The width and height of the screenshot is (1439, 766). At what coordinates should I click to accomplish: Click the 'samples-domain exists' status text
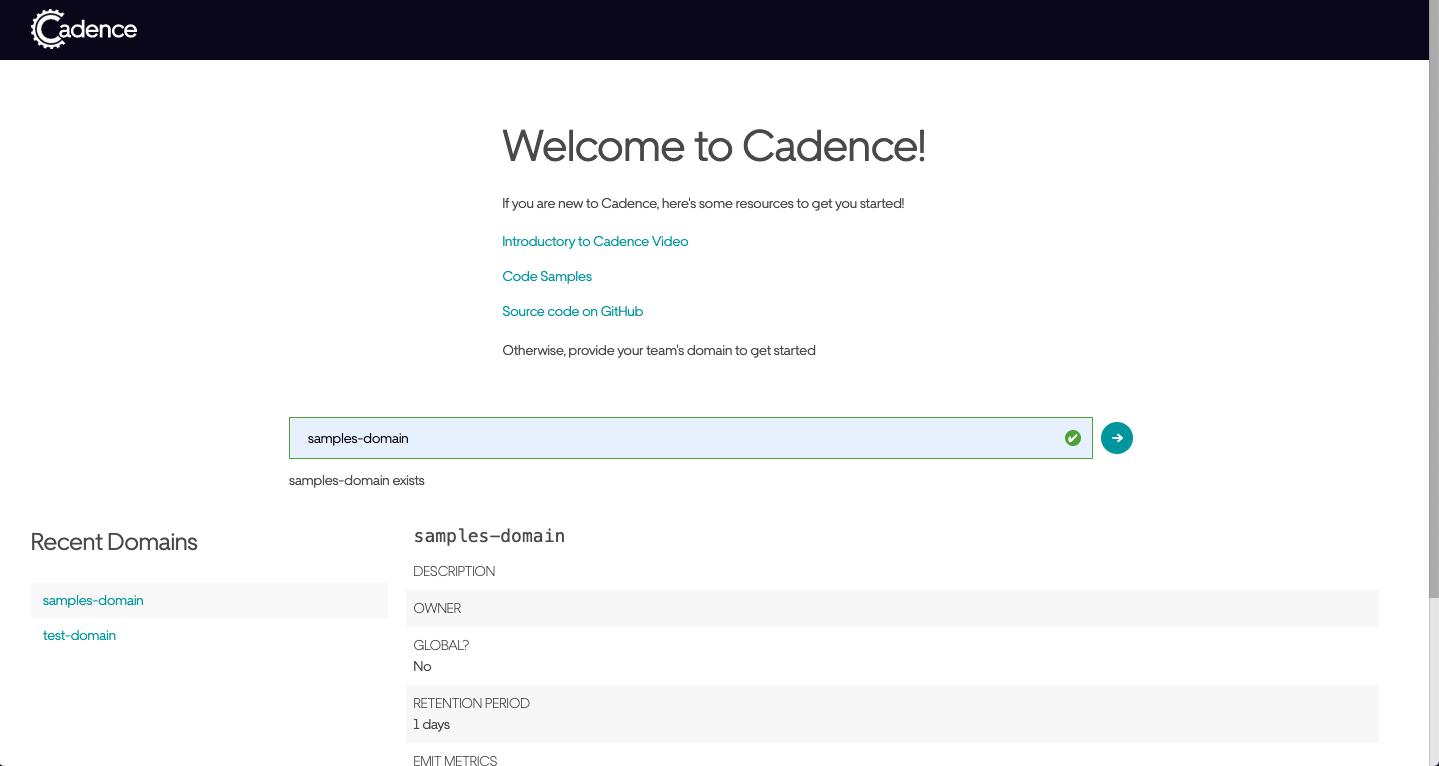[x=357, y=481]
